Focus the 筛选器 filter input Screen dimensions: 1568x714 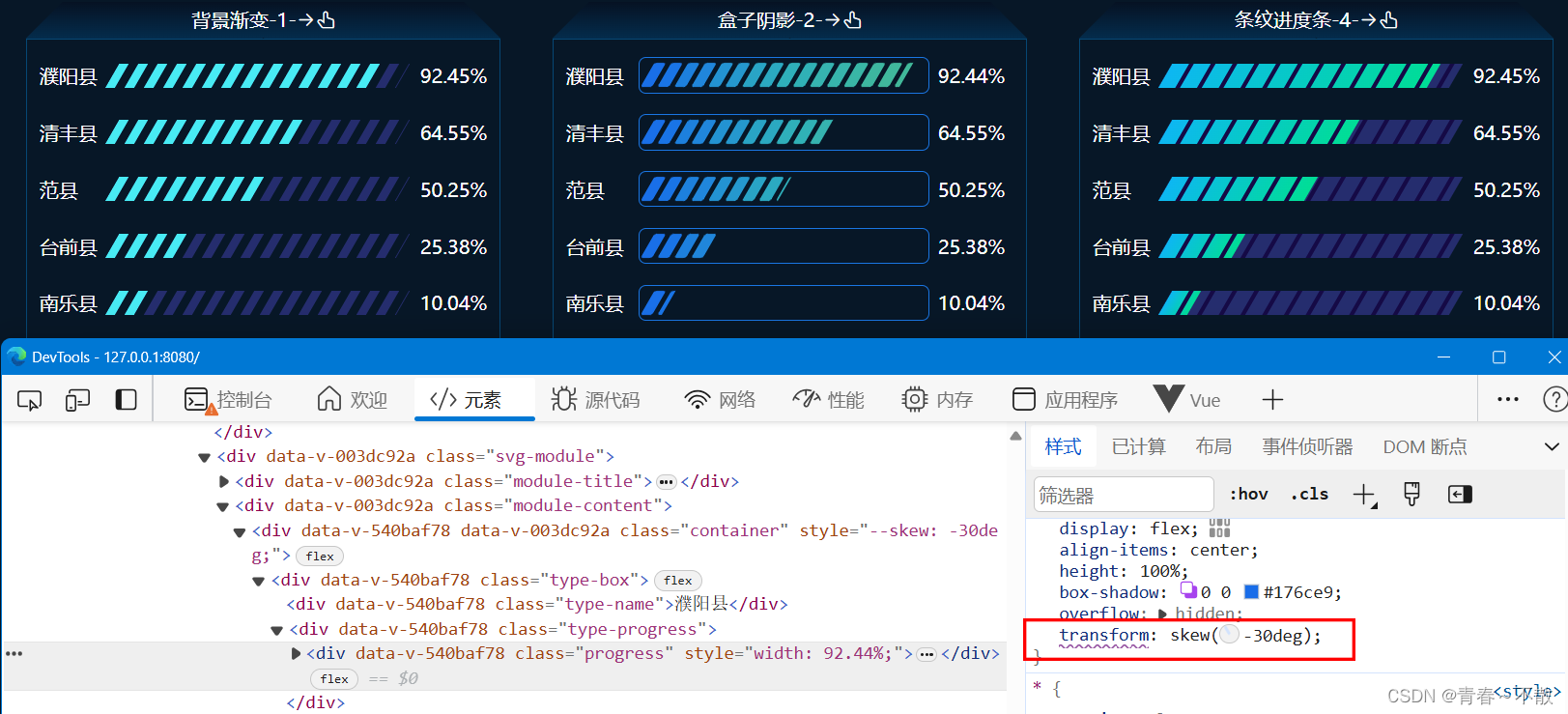[x=1124, y=495]
